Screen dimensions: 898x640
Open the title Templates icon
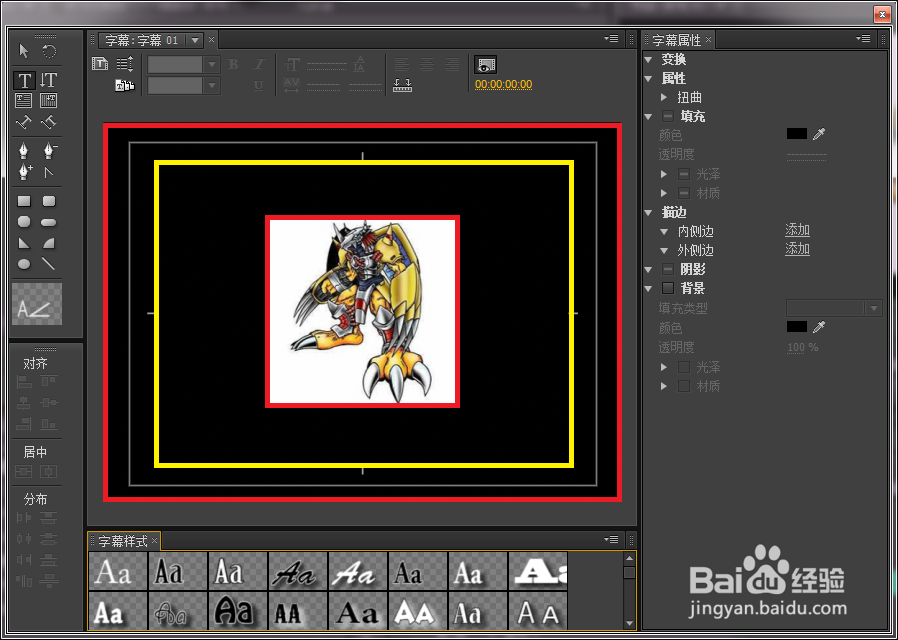[125, 86]
